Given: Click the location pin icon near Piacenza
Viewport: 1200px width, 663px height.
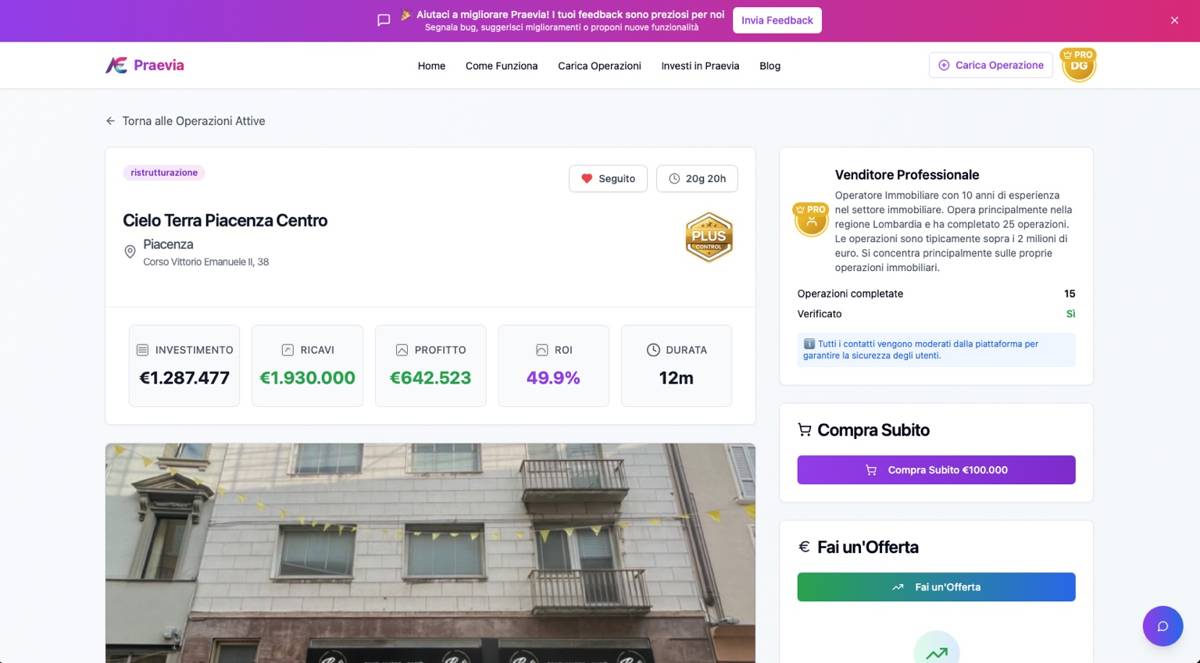Looking at the screenshot, I should click(x=130, y=252).
